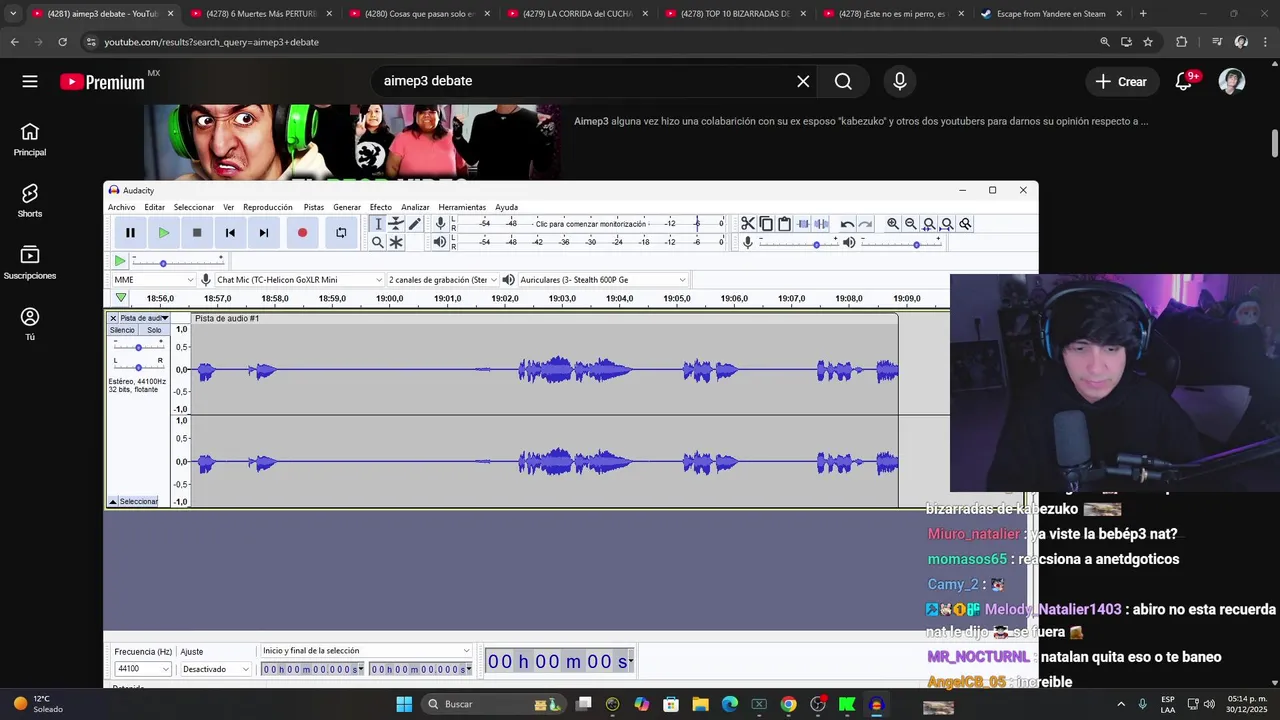This screenshot has height=720, width=1280.
Task: Select the Draw pencil tool
Action: pos(415,224)
